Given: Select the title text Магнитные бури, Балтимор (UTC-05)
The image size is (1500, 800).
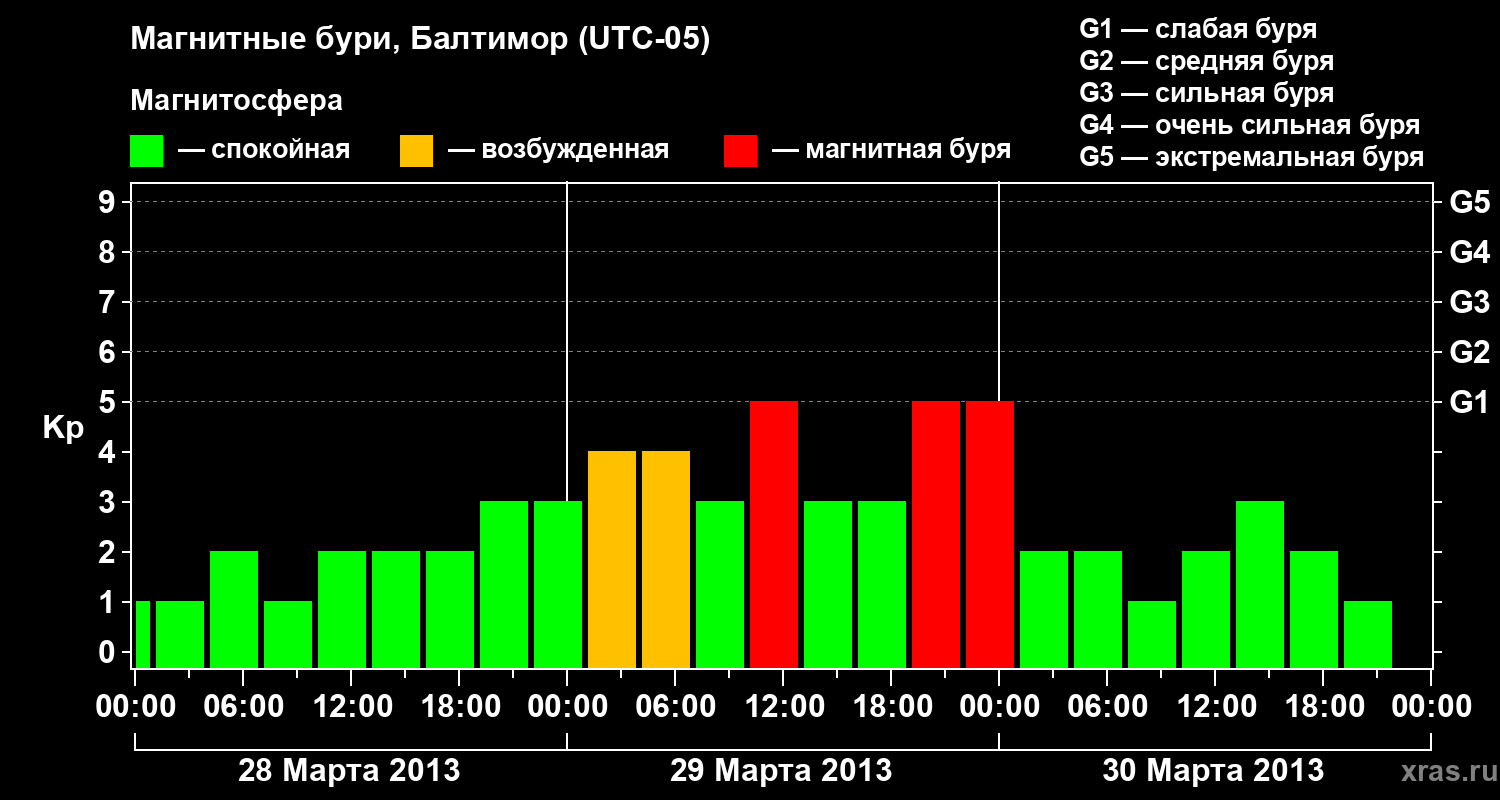Looking at the screenshot, I should point(420,39).
